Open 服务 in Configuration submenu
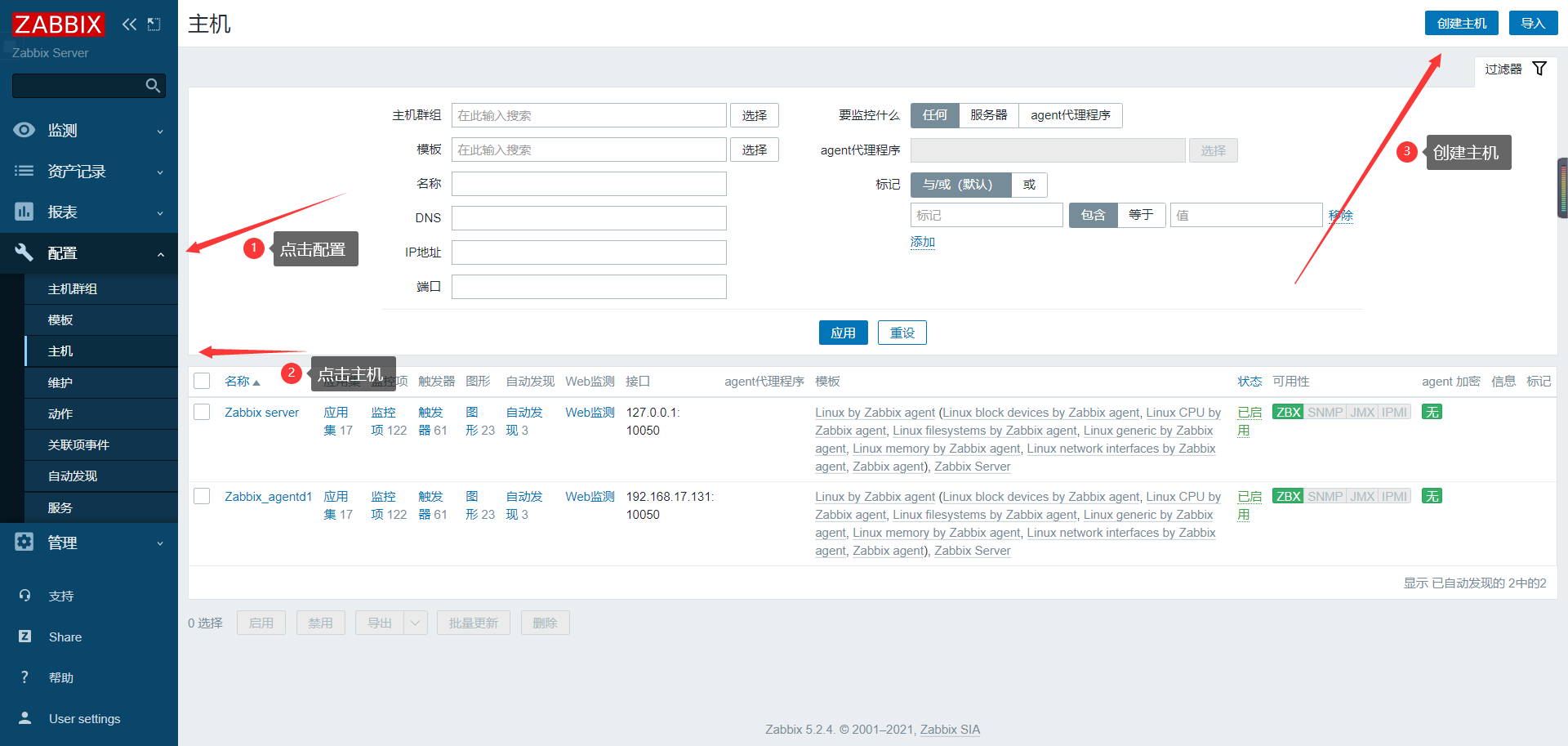 tap(101, 507)
